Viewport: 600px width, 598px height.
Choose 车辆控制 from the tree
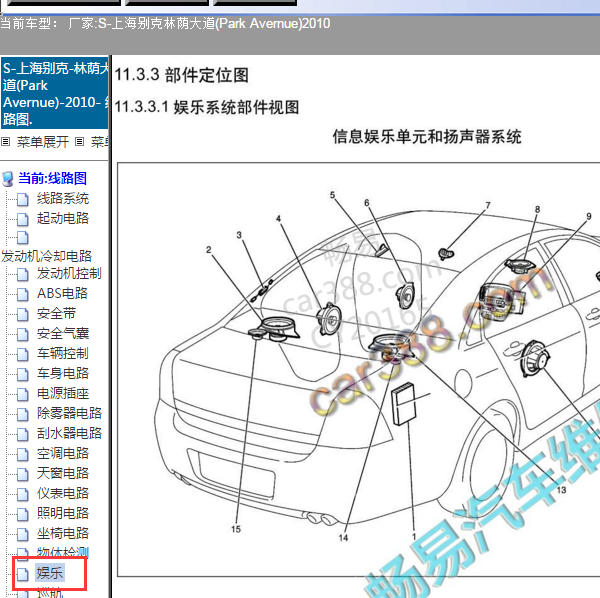[63, 354]
